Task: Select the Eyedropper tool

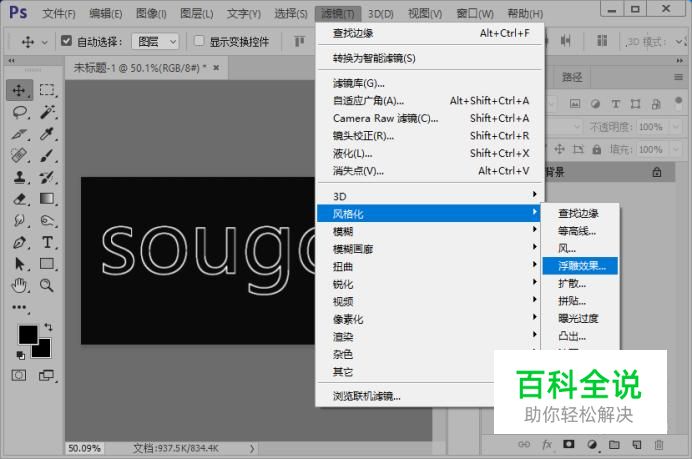Action: (47, 134)
